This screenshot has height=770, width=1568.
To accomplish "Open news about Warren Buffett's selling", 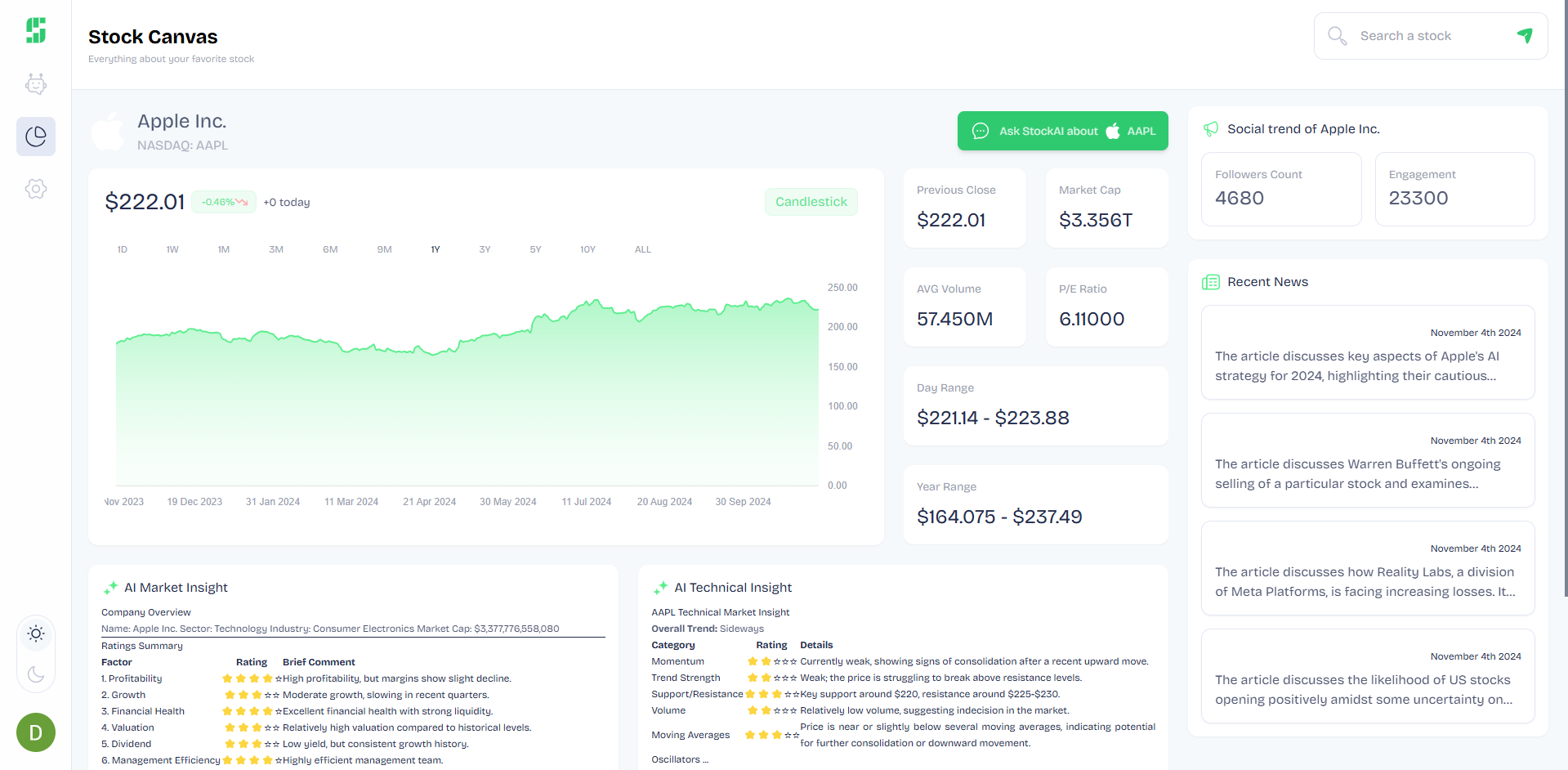I will [x=1368, y=460].
